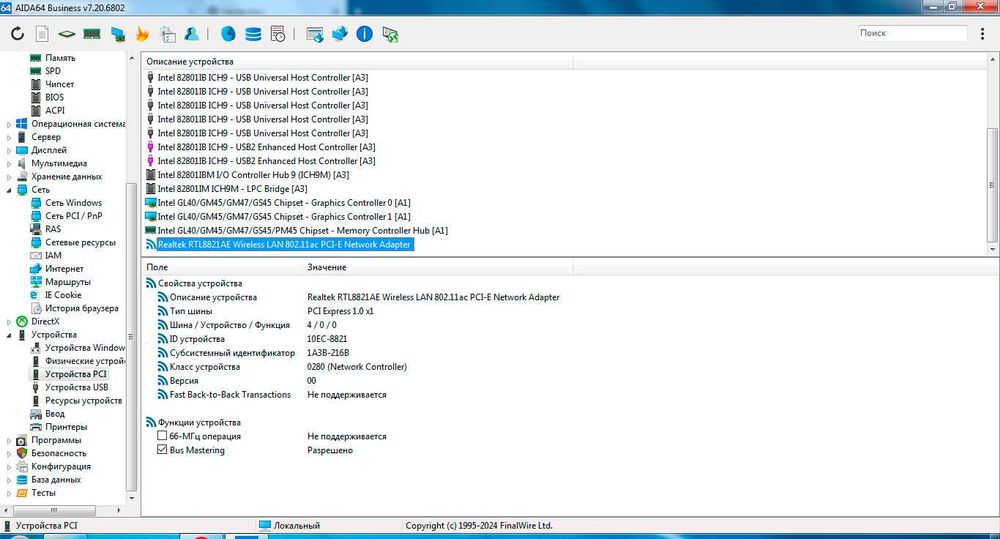Viewport: 1000px width, 539px height.
Task: Expand the Операционная система node
Action: coord(9,124)
